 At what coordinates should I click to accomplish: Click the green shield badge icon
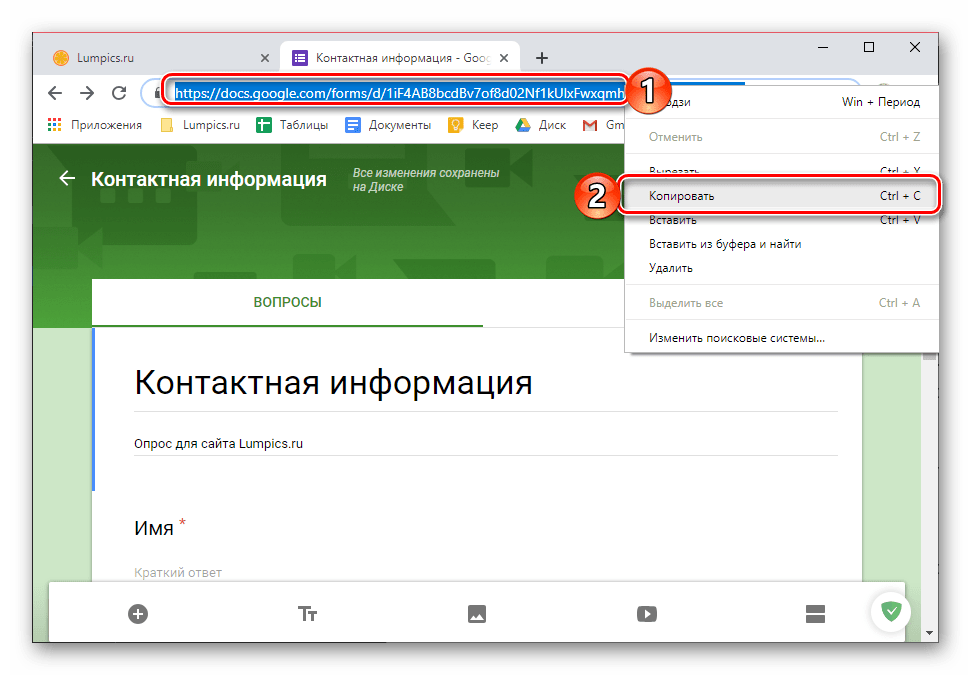[x=891, y=612]
